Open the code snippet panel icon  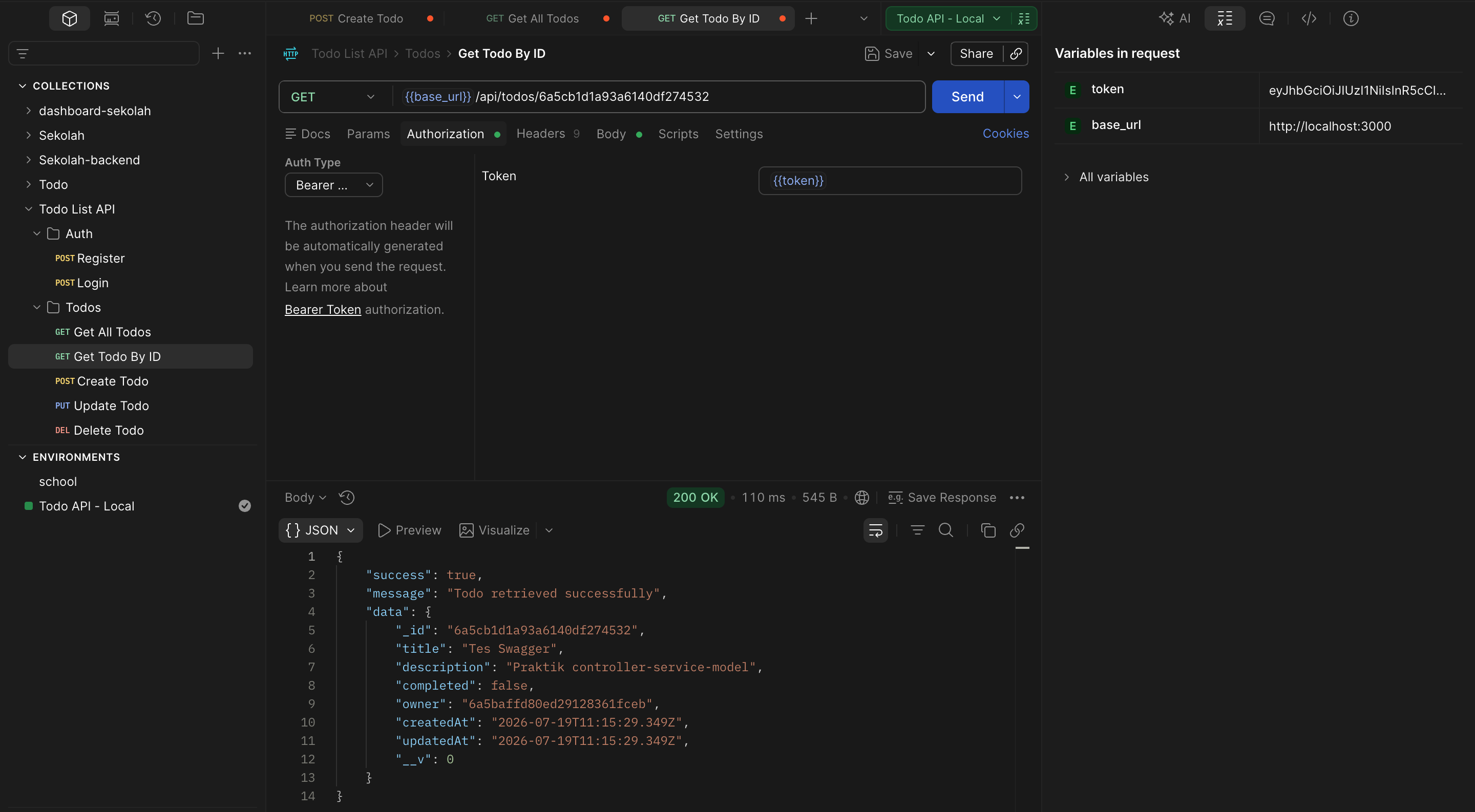pyautogui.click(x=1309, y=18)
